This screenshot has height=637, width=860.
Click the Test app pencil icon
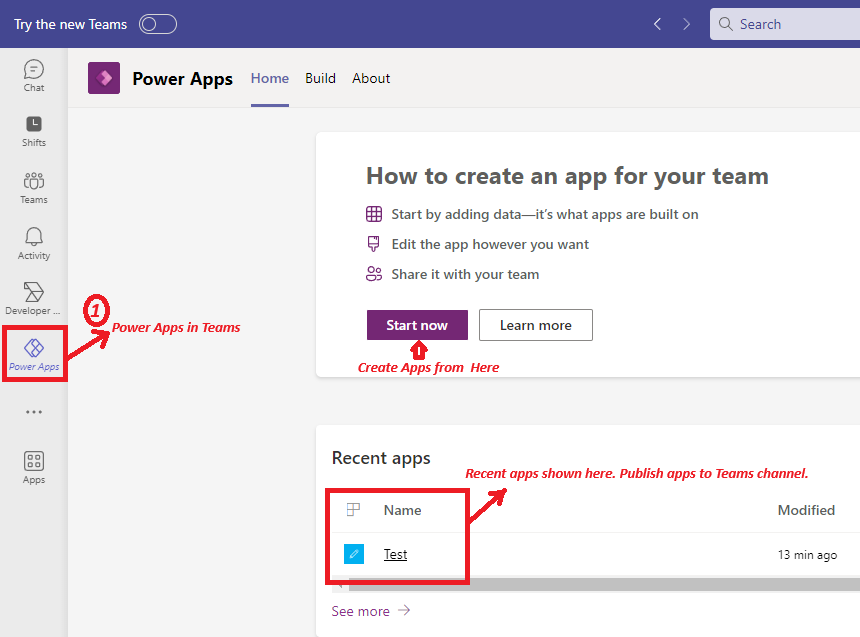tap(354, 554)
